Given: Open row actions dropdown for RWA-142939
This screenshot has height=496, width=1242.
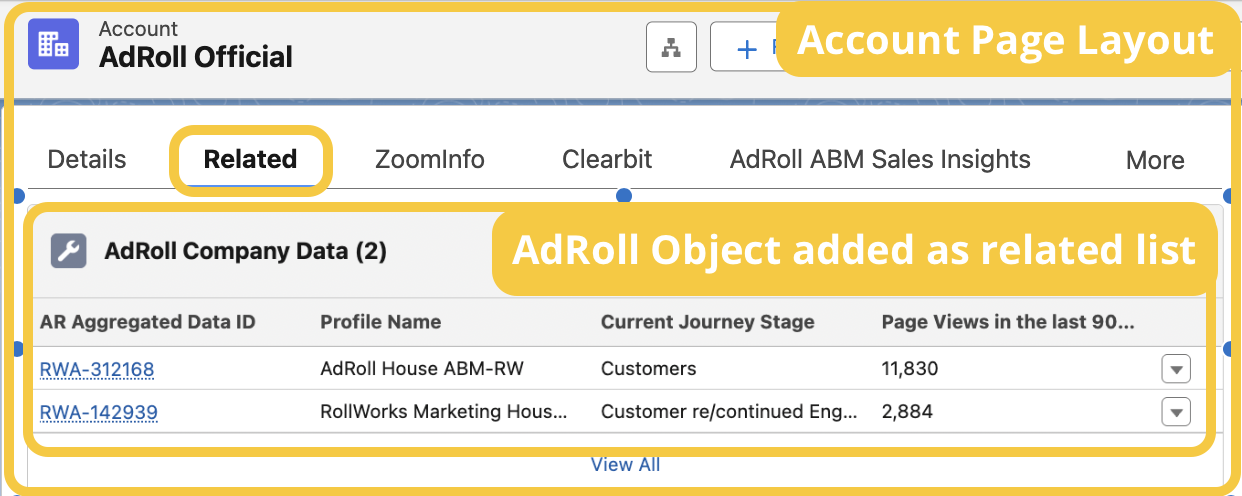Looking at the screenshot, I should (1176, 411).
